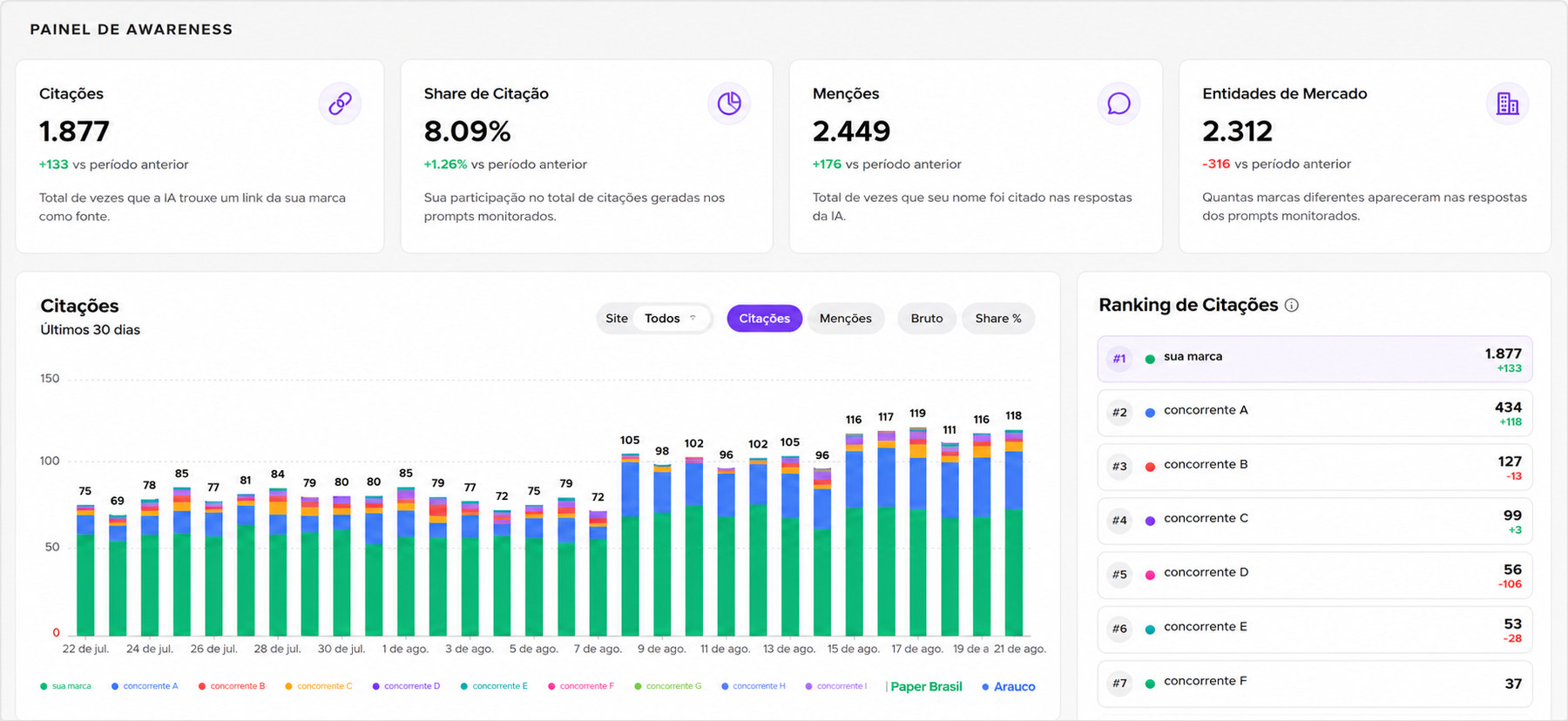Viewport: 1568px width, 721px height.
Task: Click the Share de Citação value 8.09%
Action: coord(467,131)
